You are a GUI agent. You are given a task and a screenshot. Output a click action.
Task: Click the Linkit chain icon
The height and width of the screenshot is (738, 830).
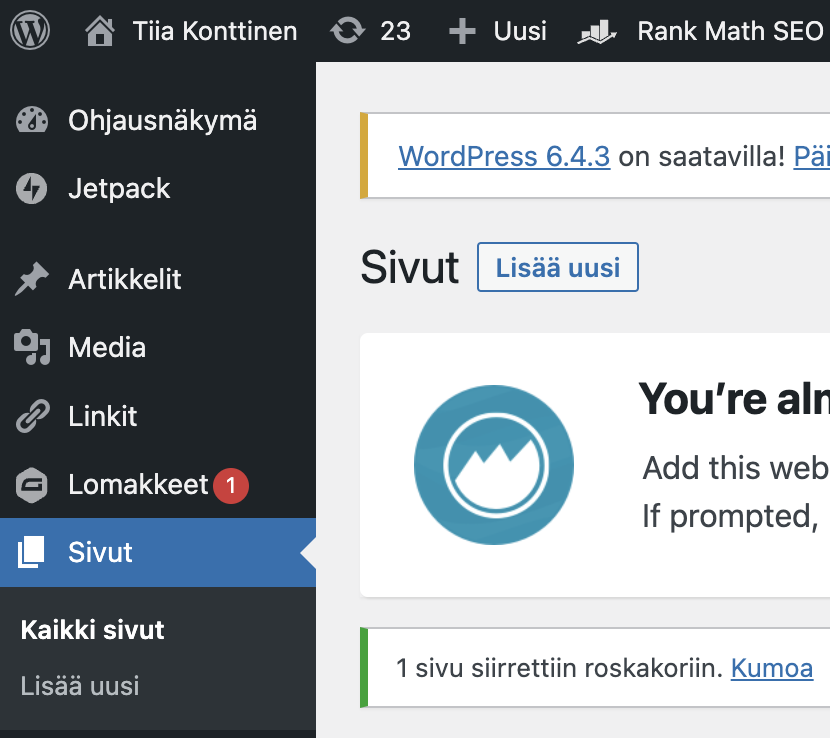coord(32,417)
